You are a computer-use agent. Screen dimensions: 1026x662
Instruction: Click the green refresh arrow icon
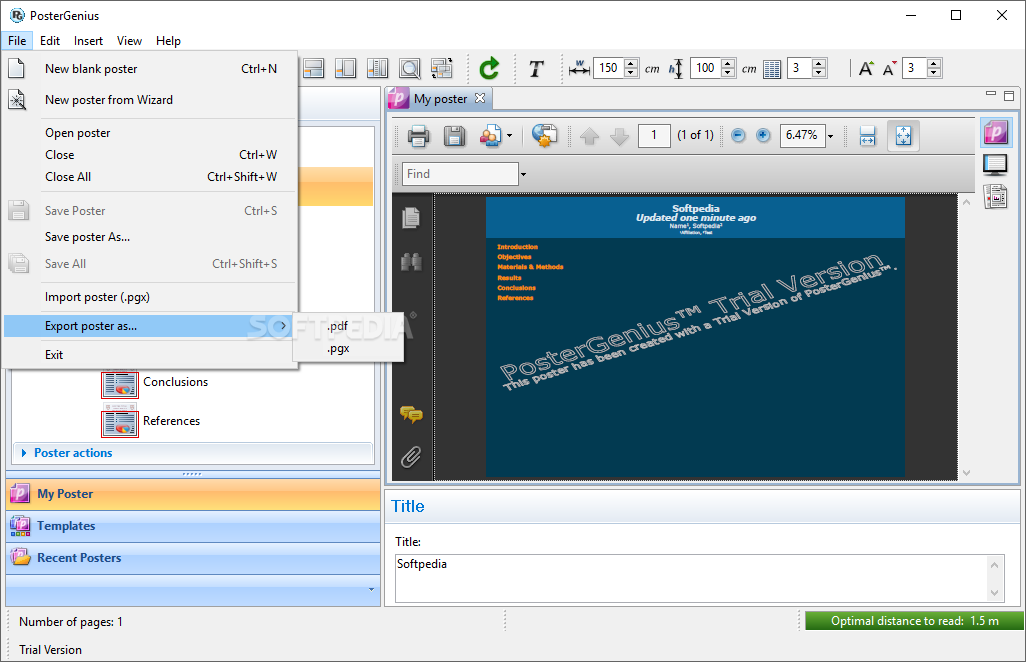[x=489, y=68]
